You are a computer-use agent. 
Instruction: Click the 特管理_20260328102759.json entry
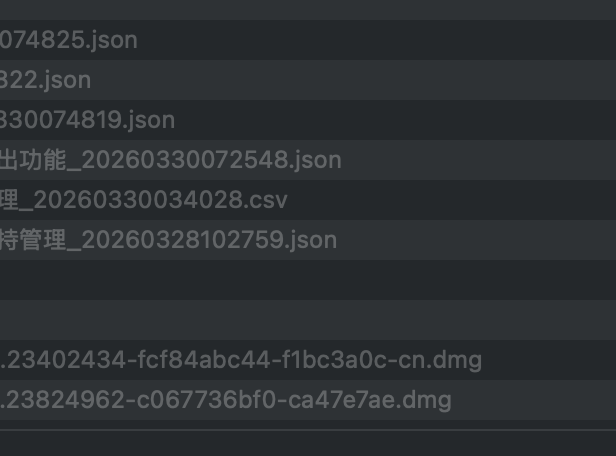pyautogui.click(x=168, y=240)
